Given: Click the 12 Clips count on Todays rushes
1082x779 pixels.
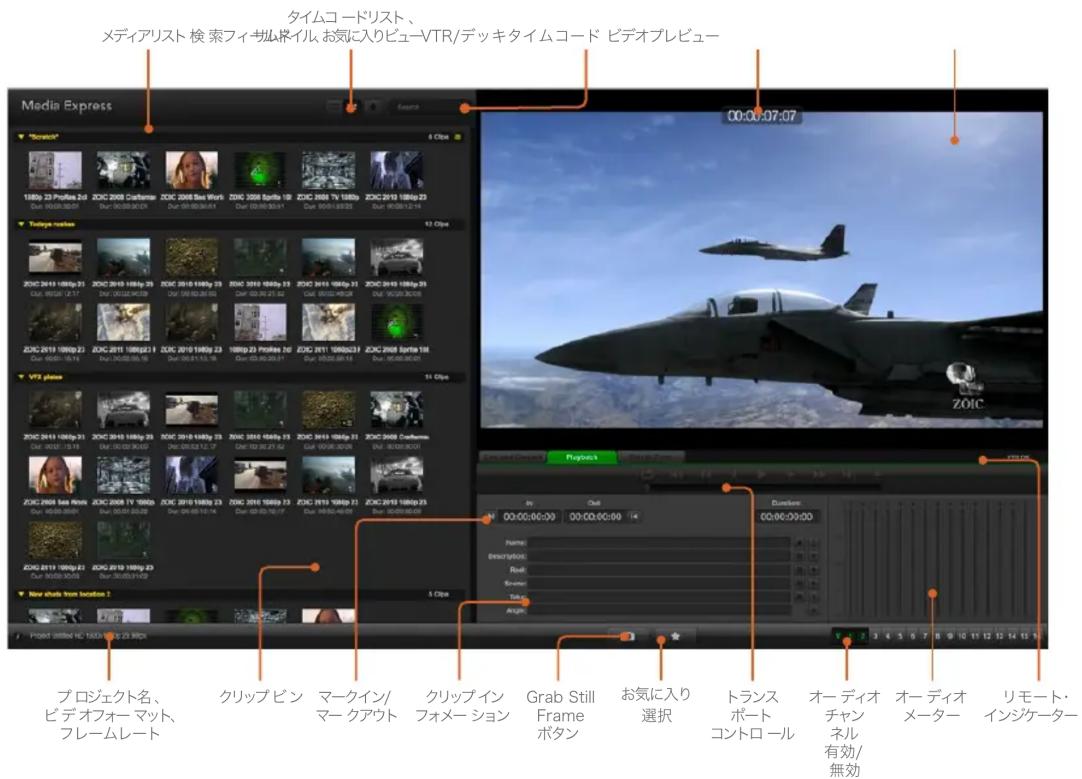Looking at the screenshot, I should [x=436, y=224].
